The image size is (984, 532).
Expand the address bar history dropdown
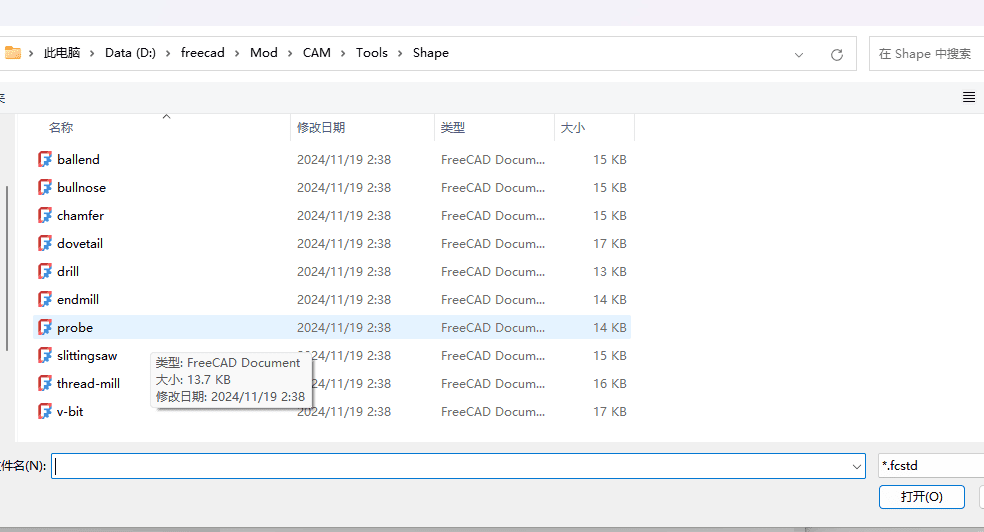(x=799, y=54)
